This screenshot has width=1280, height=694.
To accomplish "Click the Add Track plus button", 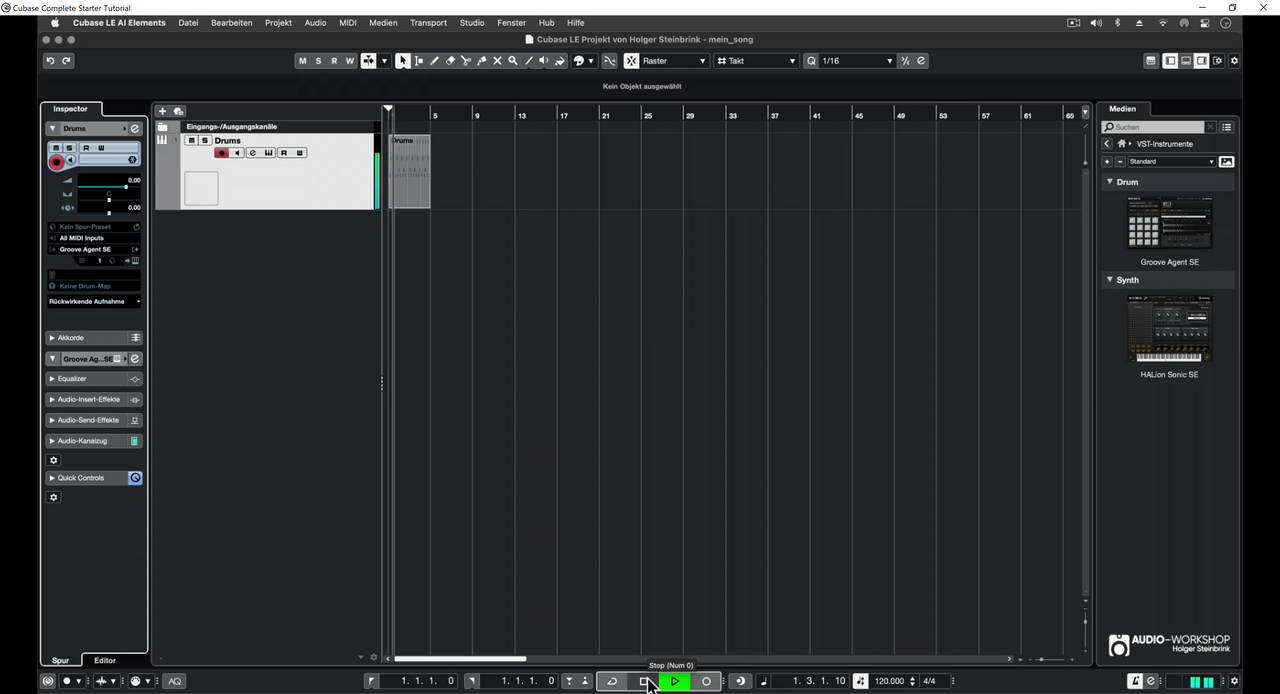I will [163, 111].
